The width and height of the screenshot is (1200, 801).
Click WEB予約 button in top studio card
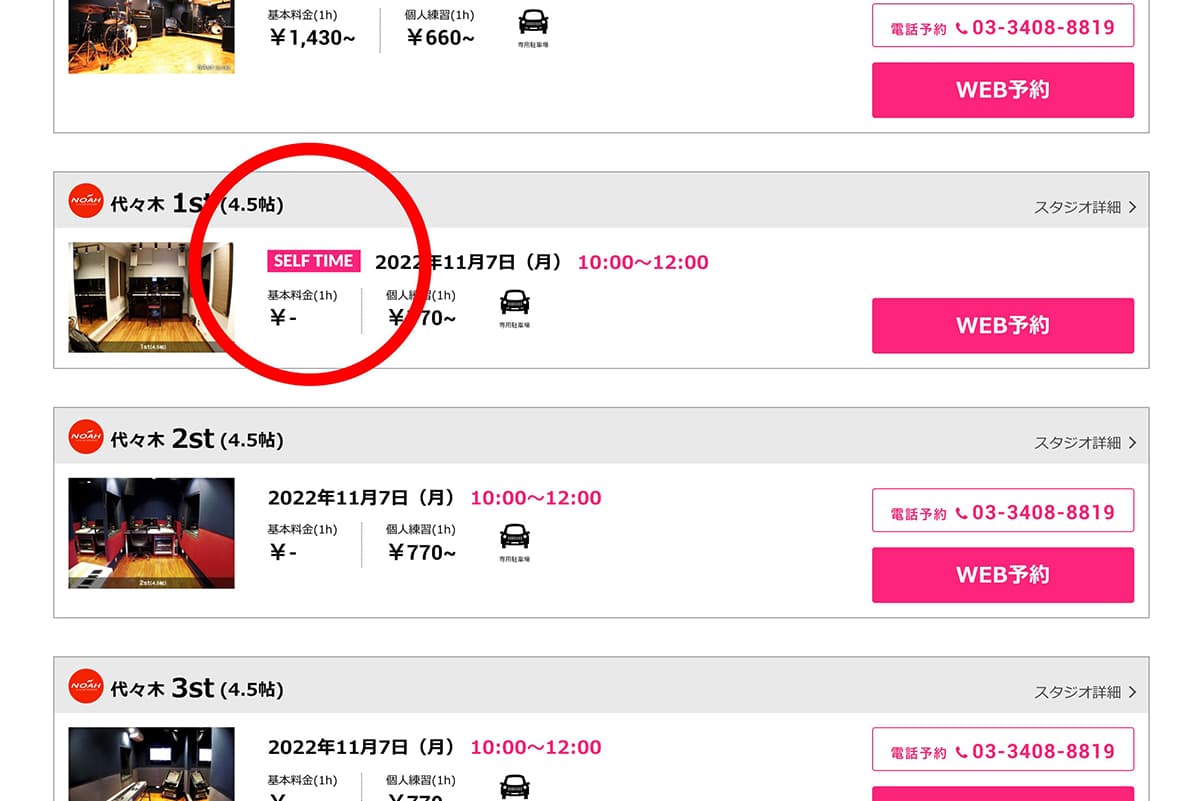[x=1003, y=90]
